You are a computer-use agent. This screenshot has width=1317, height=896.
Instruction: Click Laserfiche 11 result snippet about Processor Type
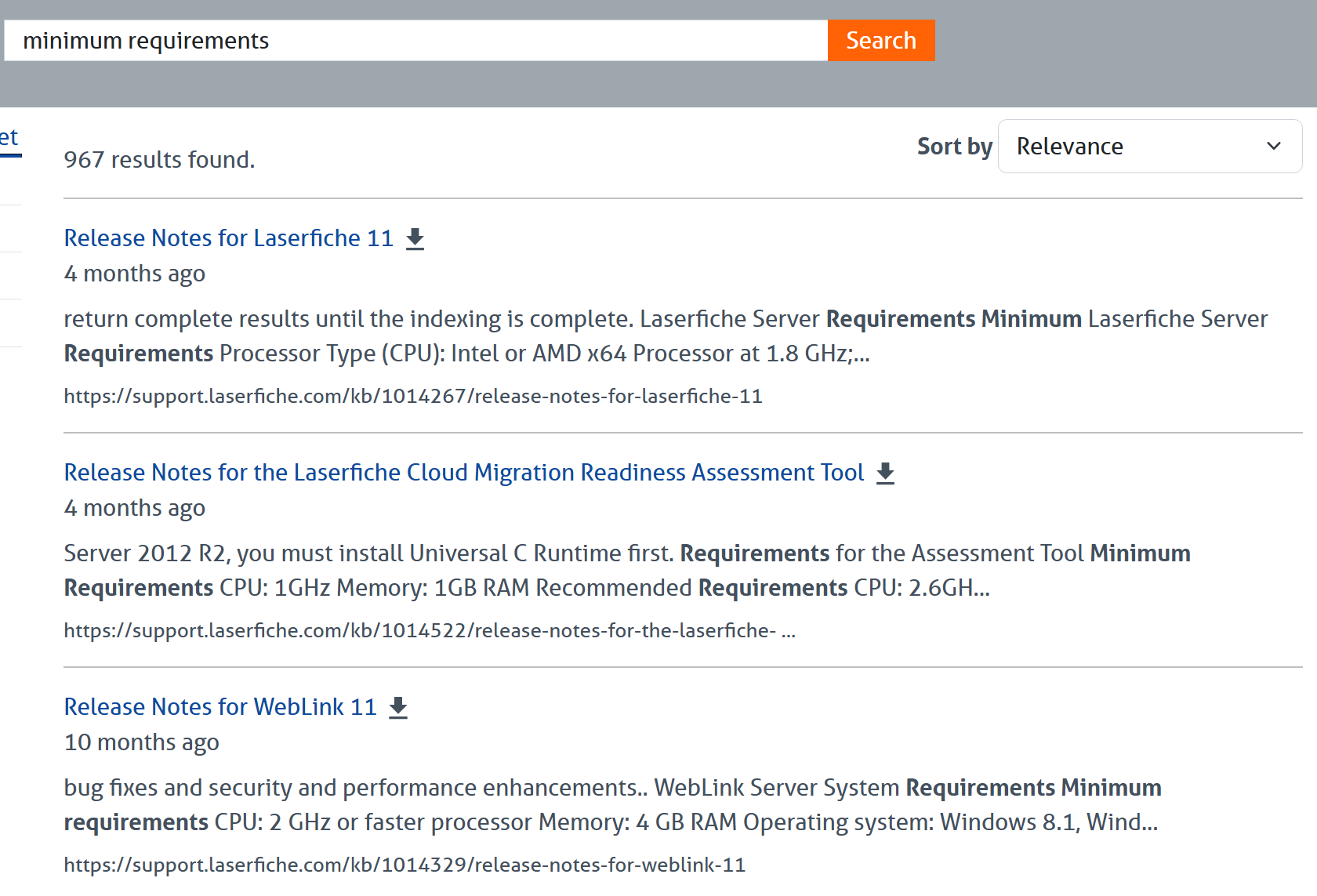click(x=666, y=336)
